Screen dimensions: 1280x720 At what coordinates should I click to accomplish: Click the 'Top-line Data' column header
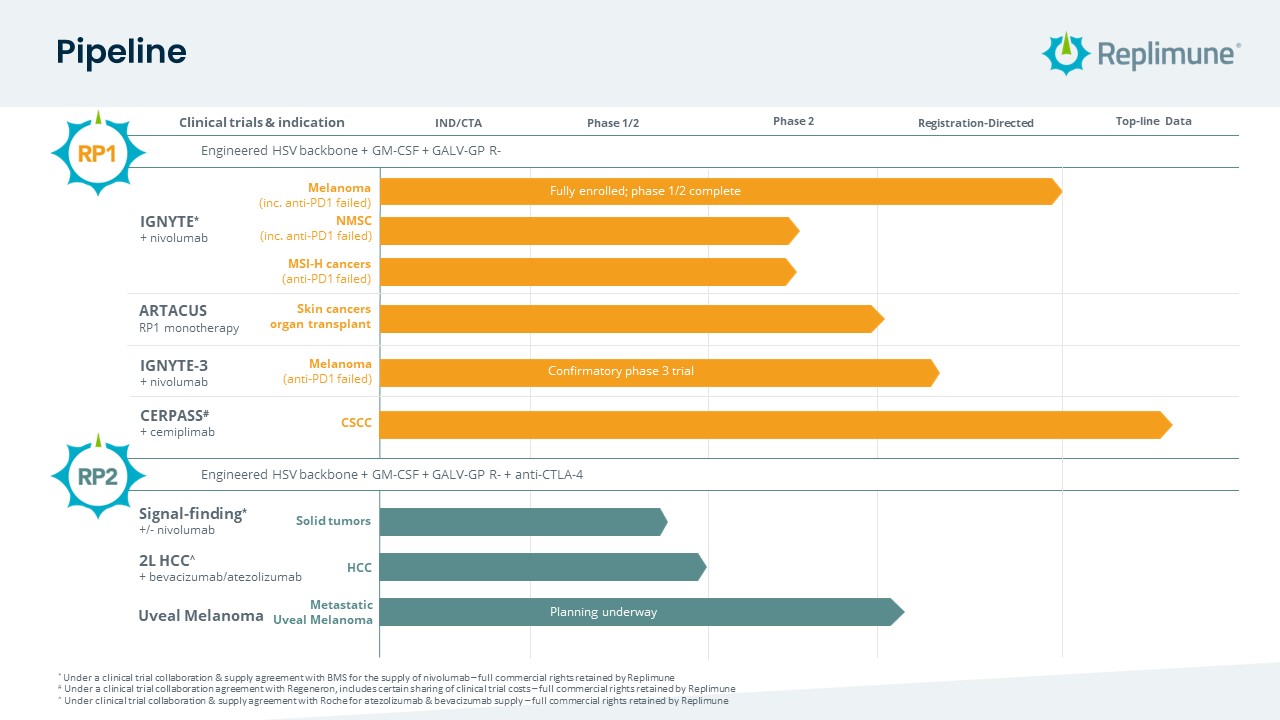pos(1153,122)
